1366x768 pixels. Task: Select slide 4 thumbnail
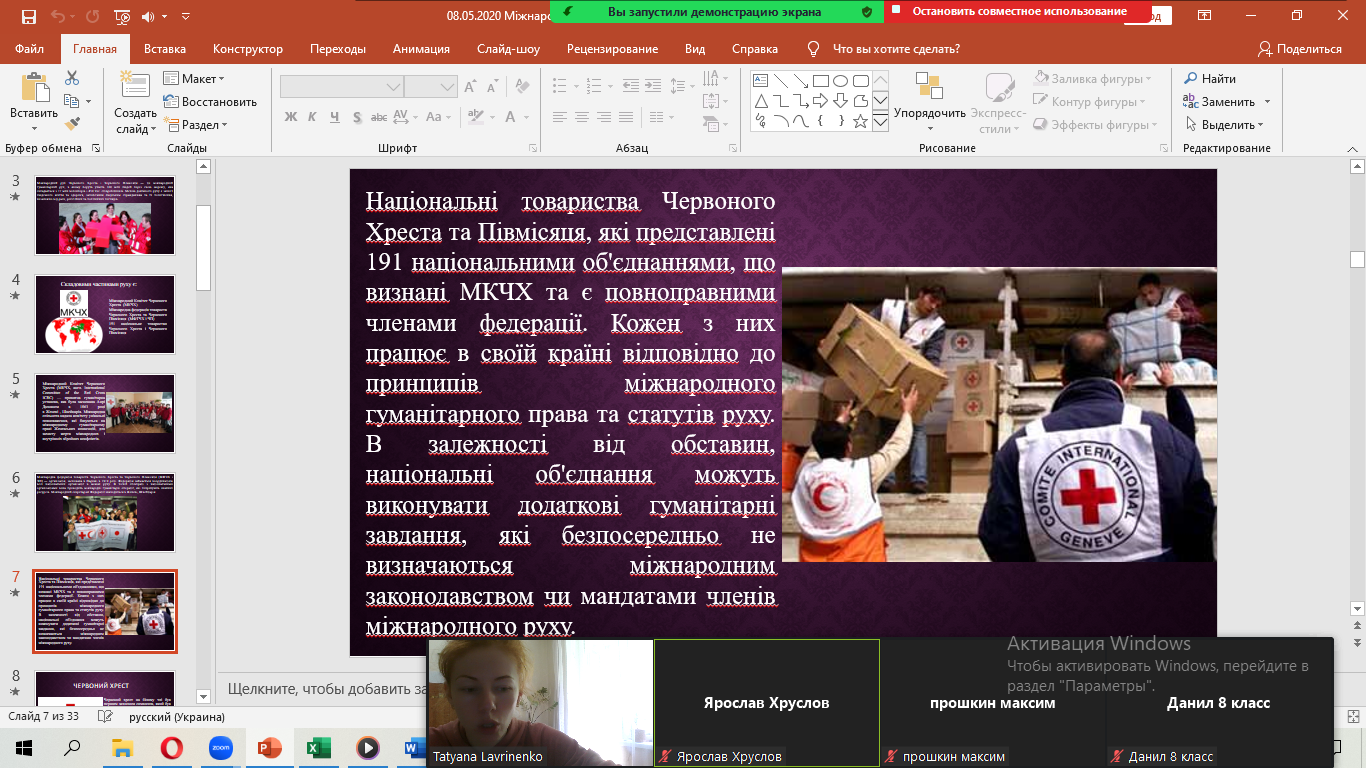(105, 314)
